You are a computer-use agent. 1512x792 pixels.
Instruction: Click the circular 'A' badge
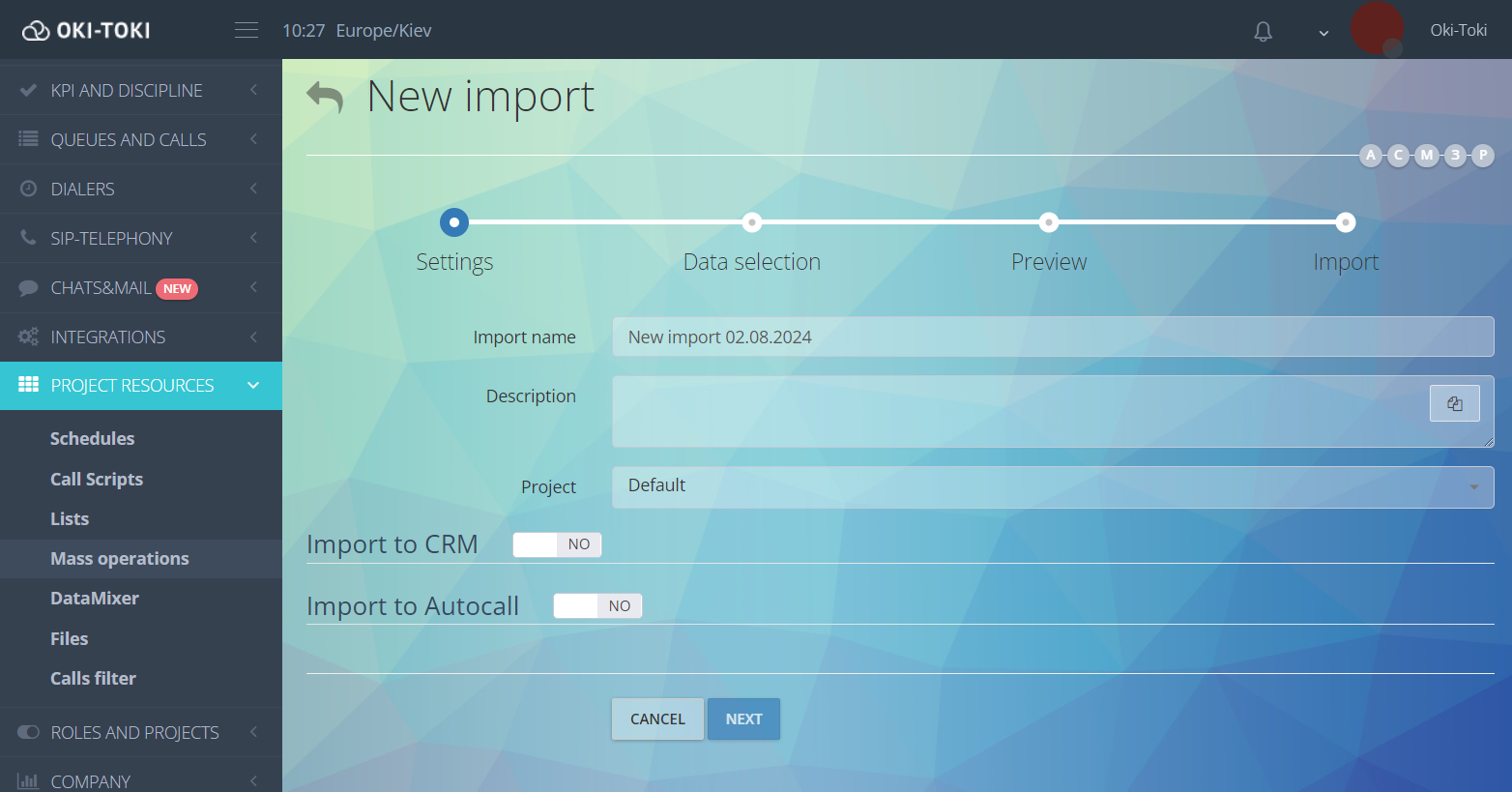coord(1371,155)
